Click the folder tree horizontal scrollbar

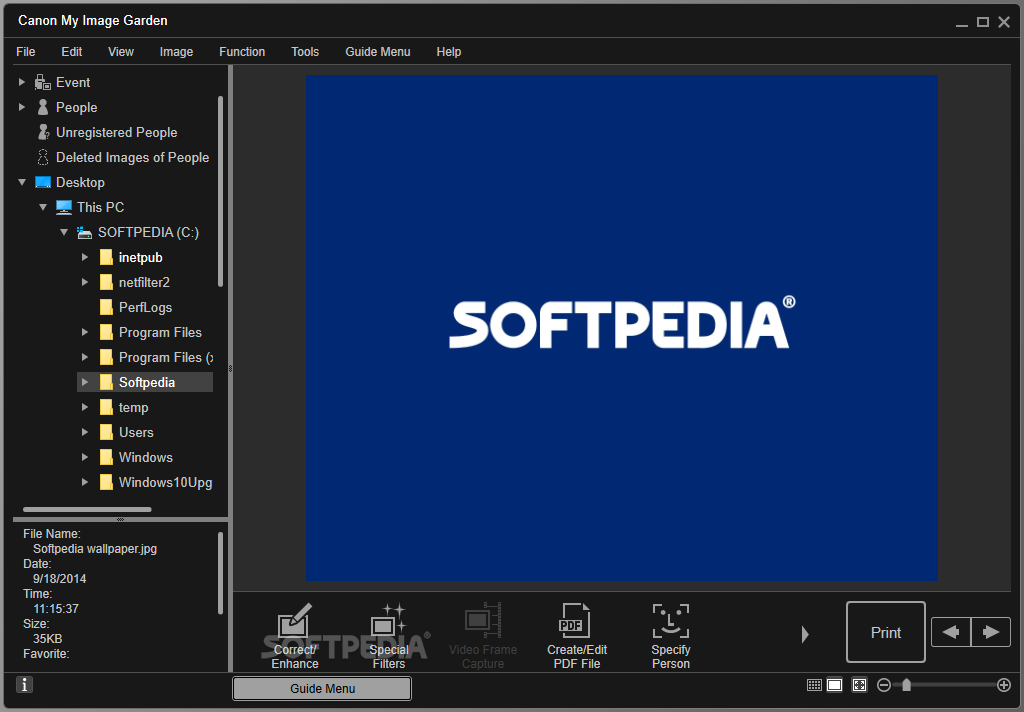(x=87, y=509)
